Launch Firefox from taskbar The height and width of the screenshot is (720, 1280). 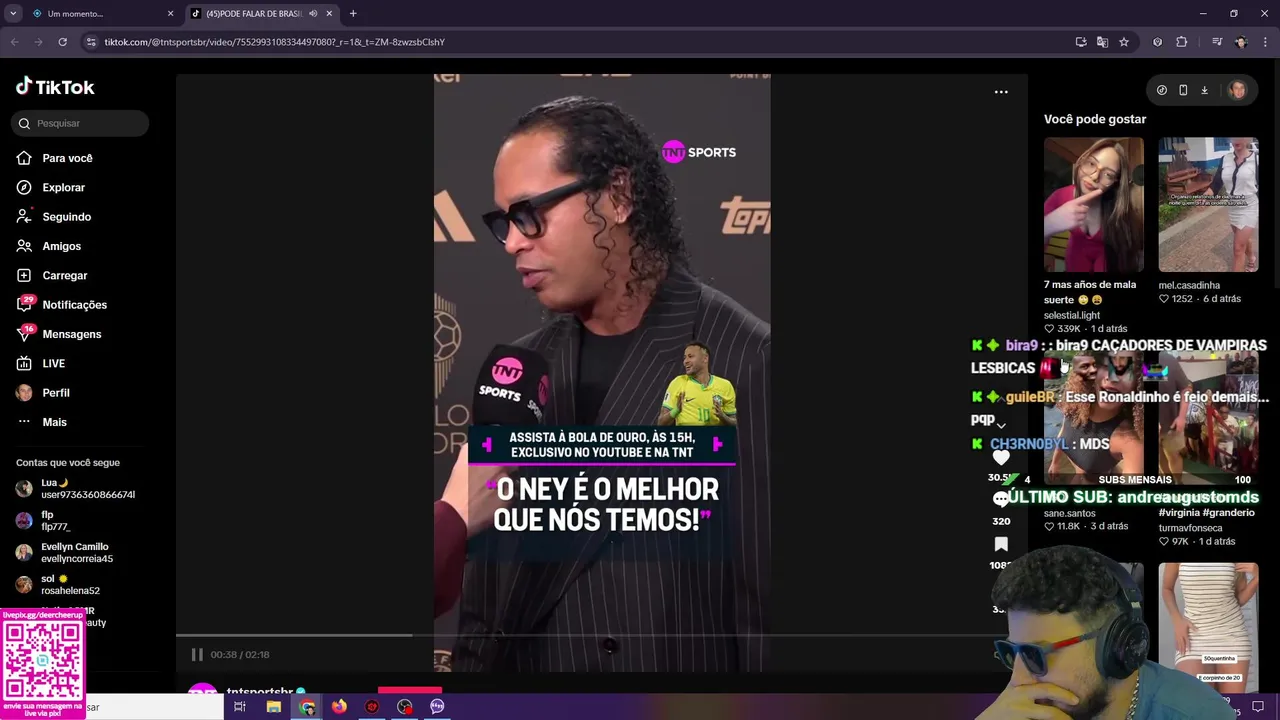click(x=339, y=707)
